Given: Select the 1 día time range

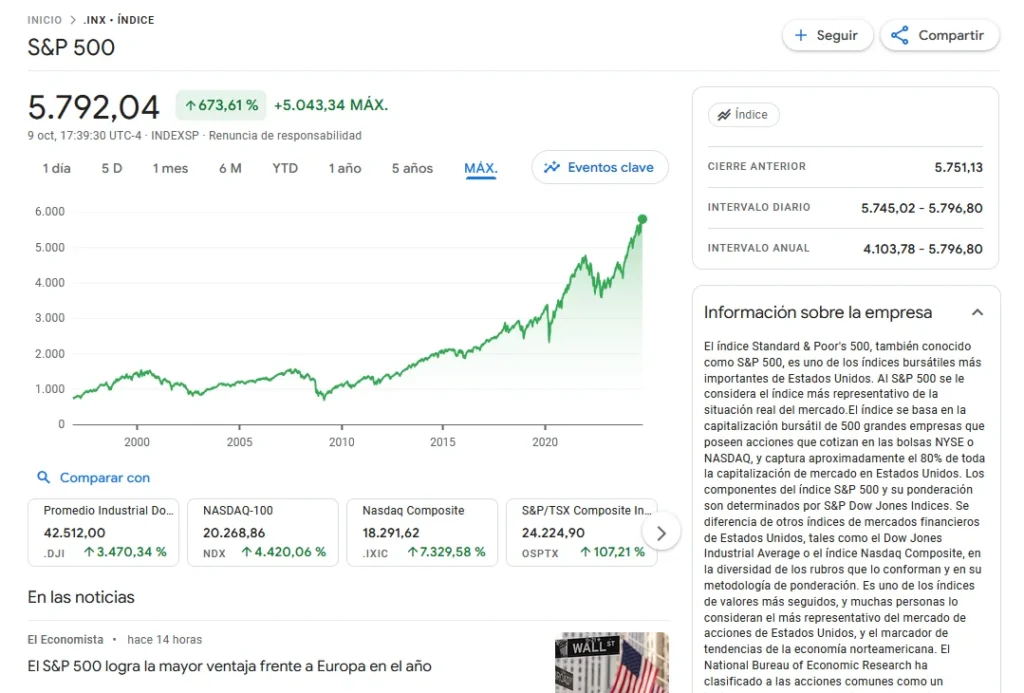Looking at the screenshot, I should [x=56, y=168].
